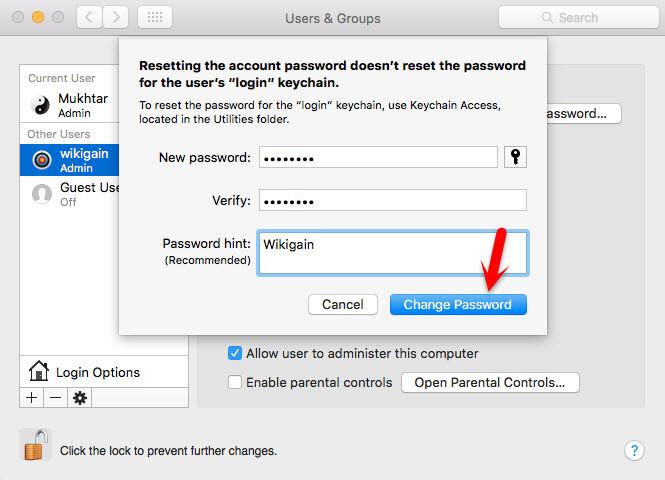The image size is (665, 480).
Task: Click the lock icon to prevent changes
Action: tap(35, 445)
